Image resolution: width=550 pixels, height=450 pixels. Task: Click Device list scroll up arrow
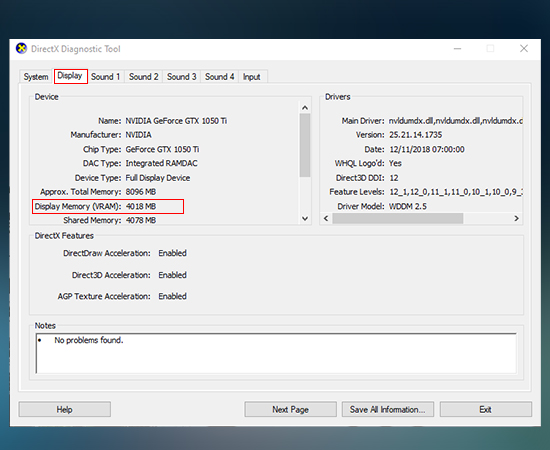(305, 108)
